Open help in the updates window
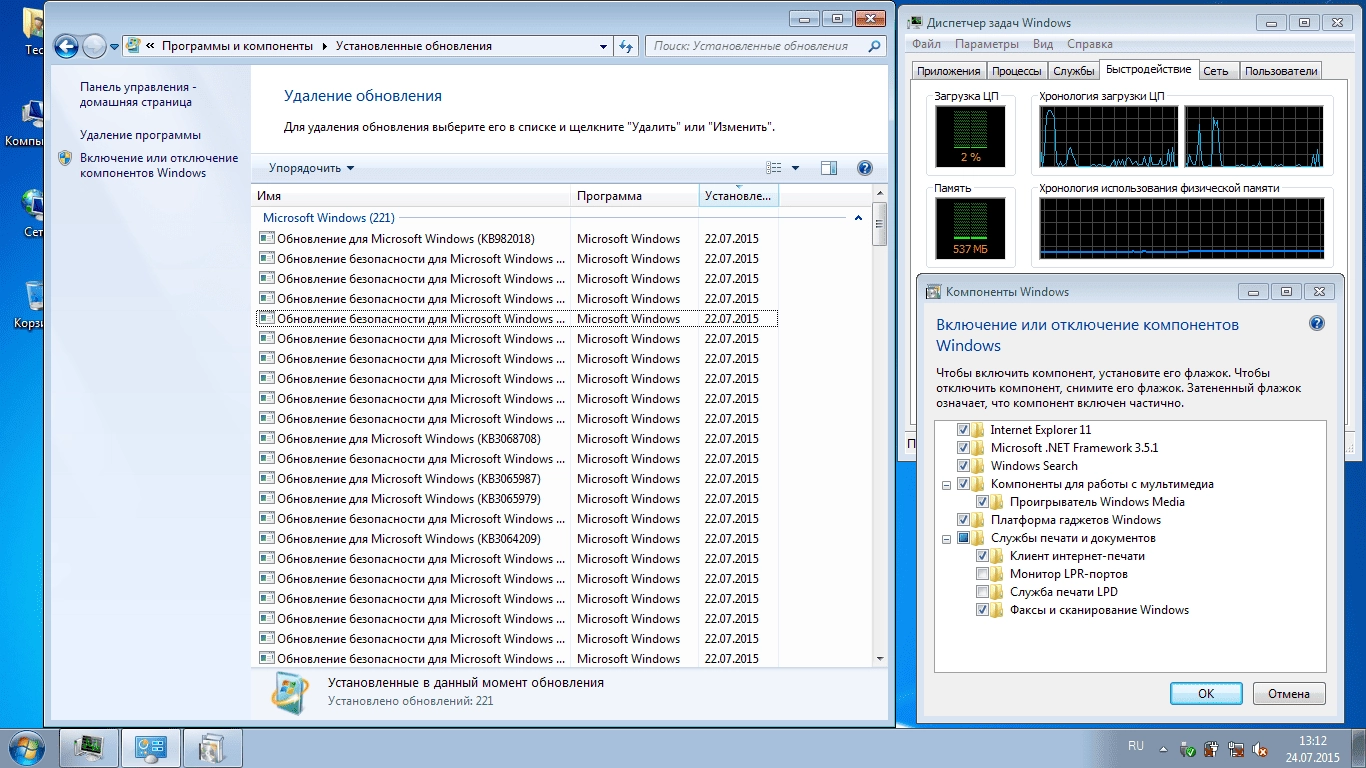 coord(865,168)
